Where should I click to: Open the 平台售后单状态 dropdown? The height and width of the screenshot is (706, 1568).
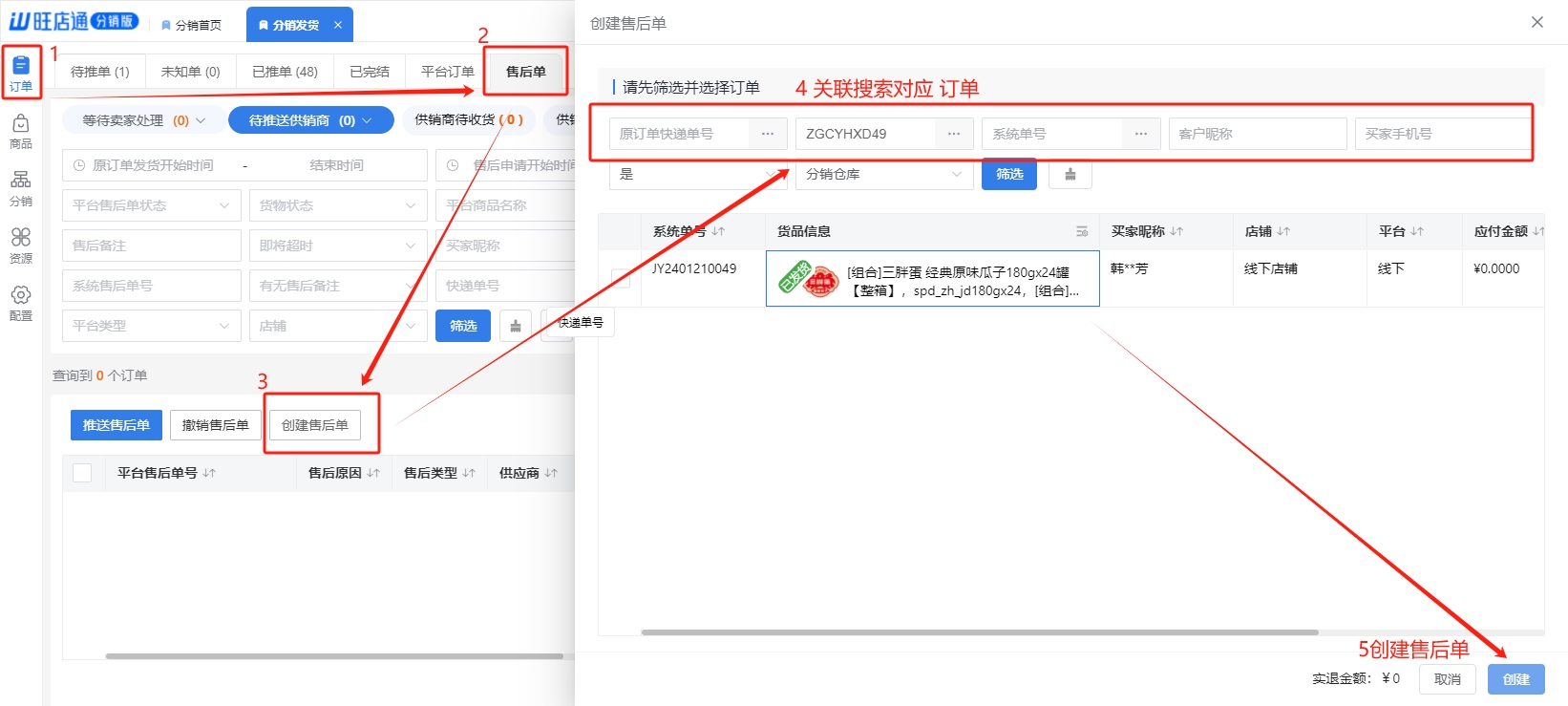(x=151, y=205)
